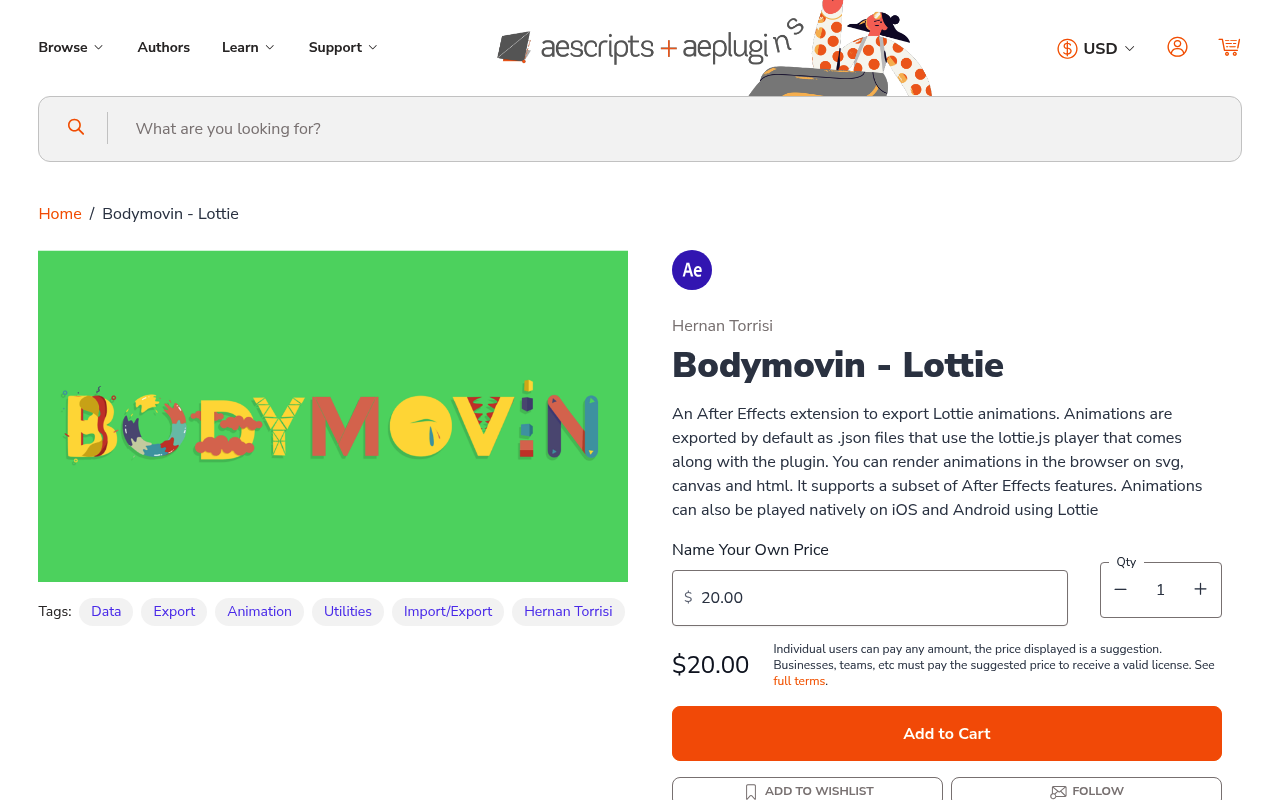Screen dimensions: 1280x800
Task: Click the Add to Cart button
Action: (x=946, y=733)
